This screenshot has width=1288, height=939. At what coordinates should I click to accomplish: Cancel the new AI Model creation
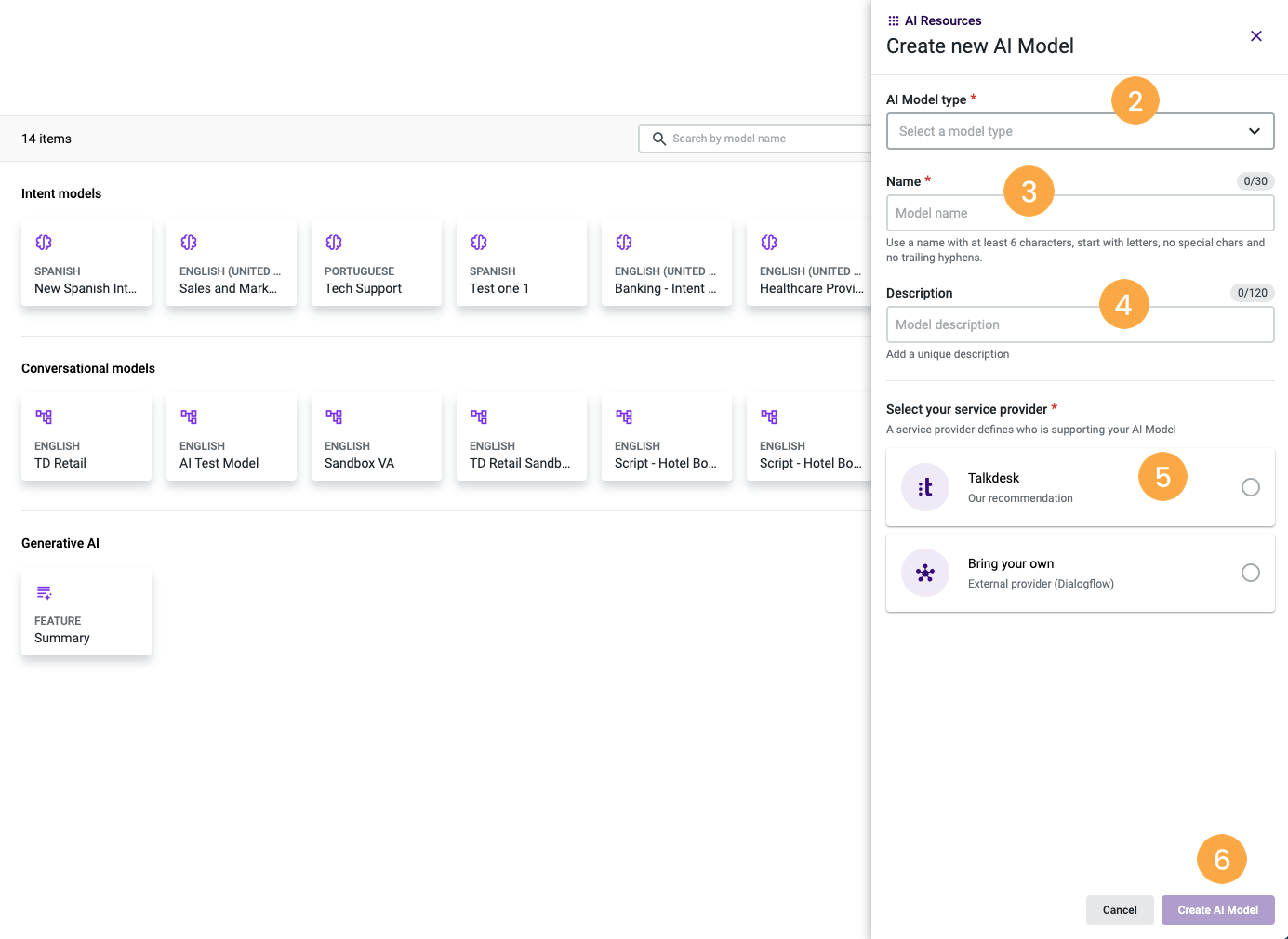point(1120,909)
